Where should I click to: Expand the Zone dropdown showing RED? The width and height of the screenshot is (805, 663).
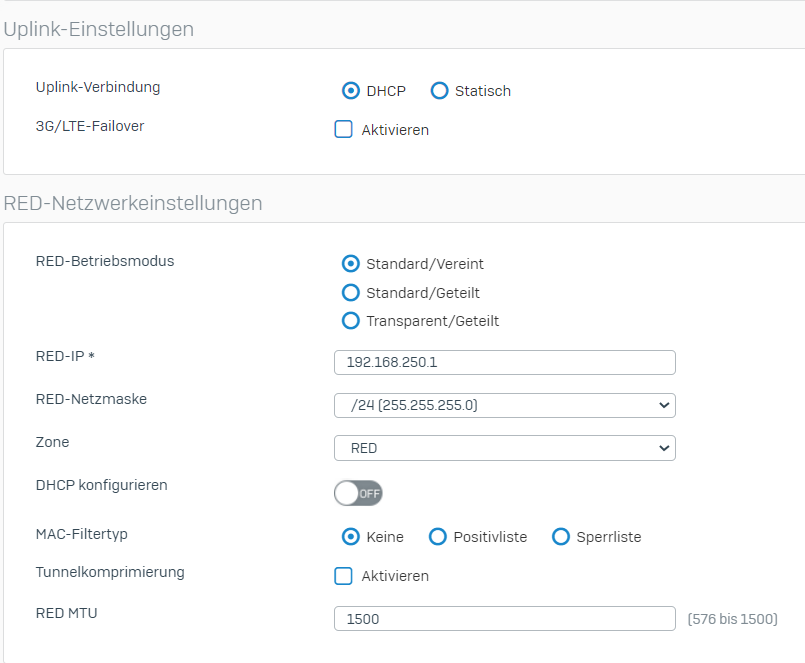(x=505, y=448)
